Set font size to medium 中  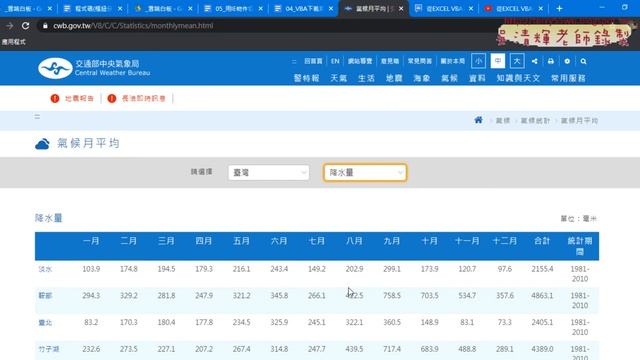click(x=498, y=61)
